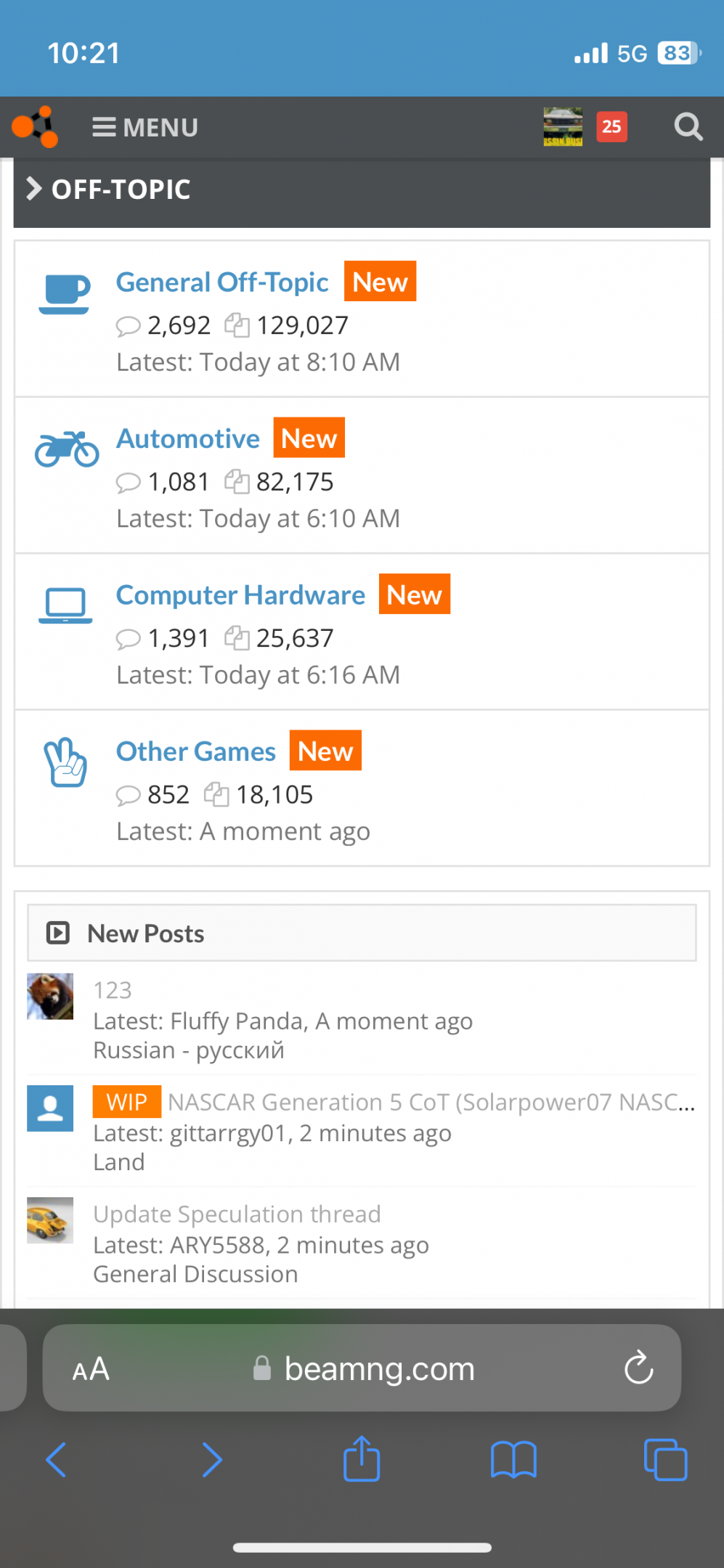Open the General Off-Topic forum
724x1568 pixels.
tap(222, 282)
